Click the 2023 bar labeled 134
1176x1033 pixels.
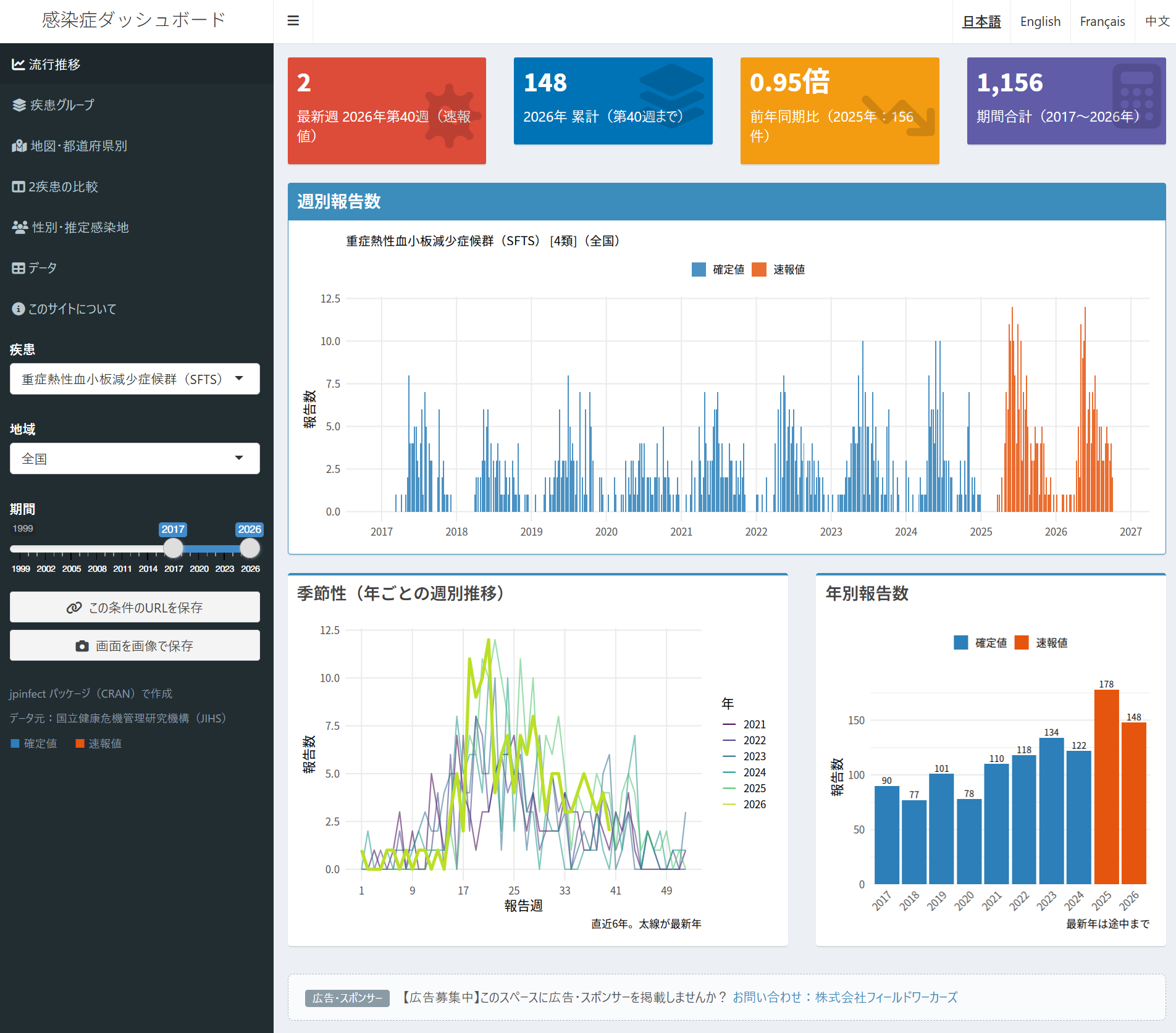[1051, 811]
